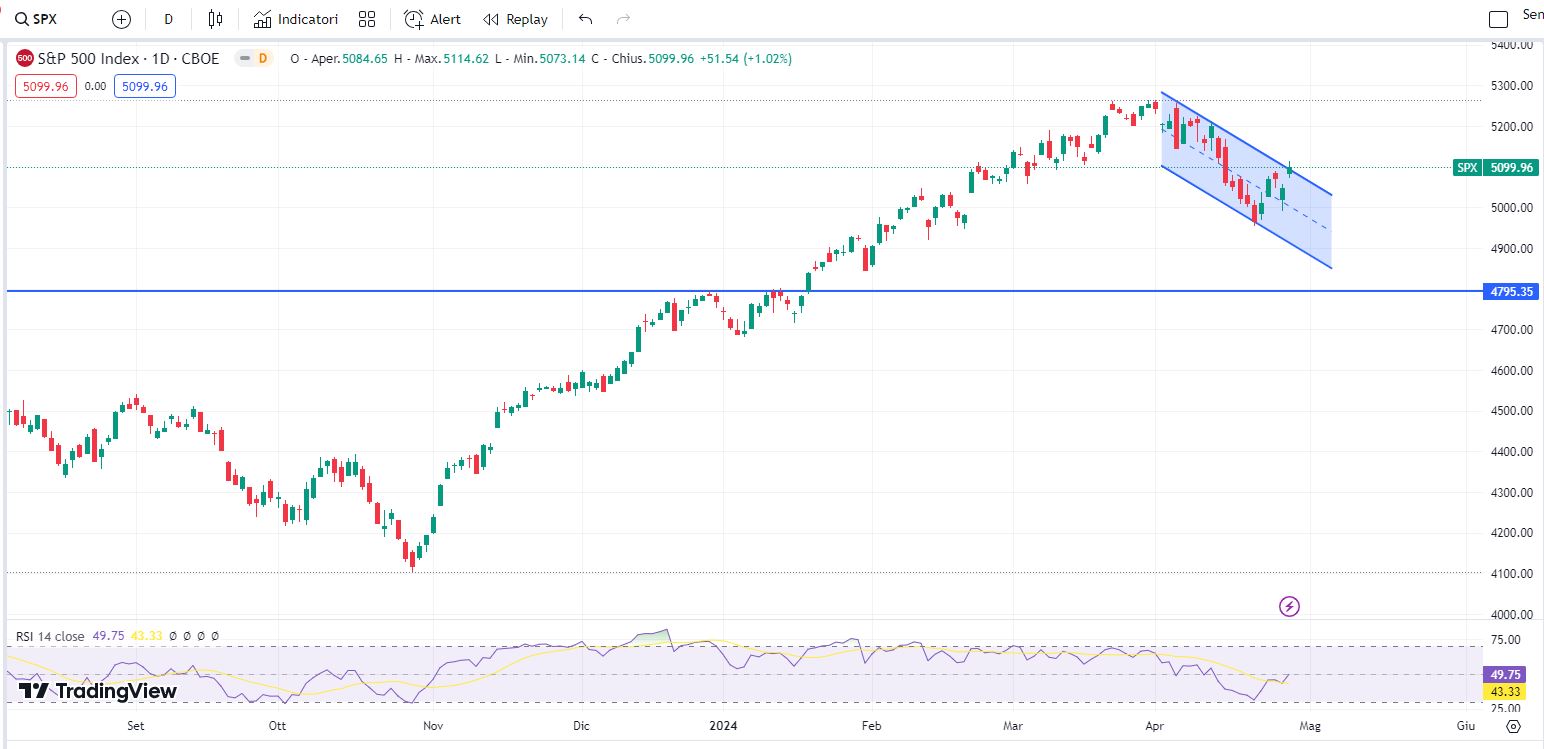
Task: Click the 4500.00 price scale label
Action: [1512, 411]
